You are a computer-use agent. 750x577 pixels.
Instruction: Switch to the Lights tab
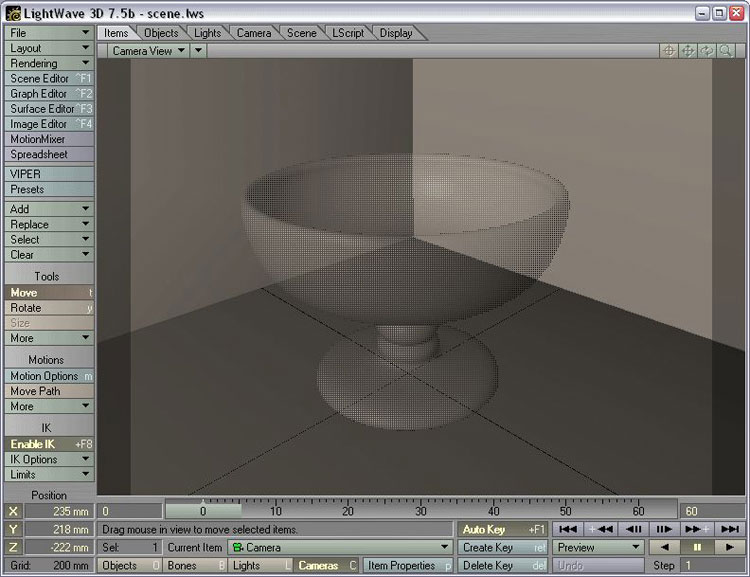(x=208, y=33)
